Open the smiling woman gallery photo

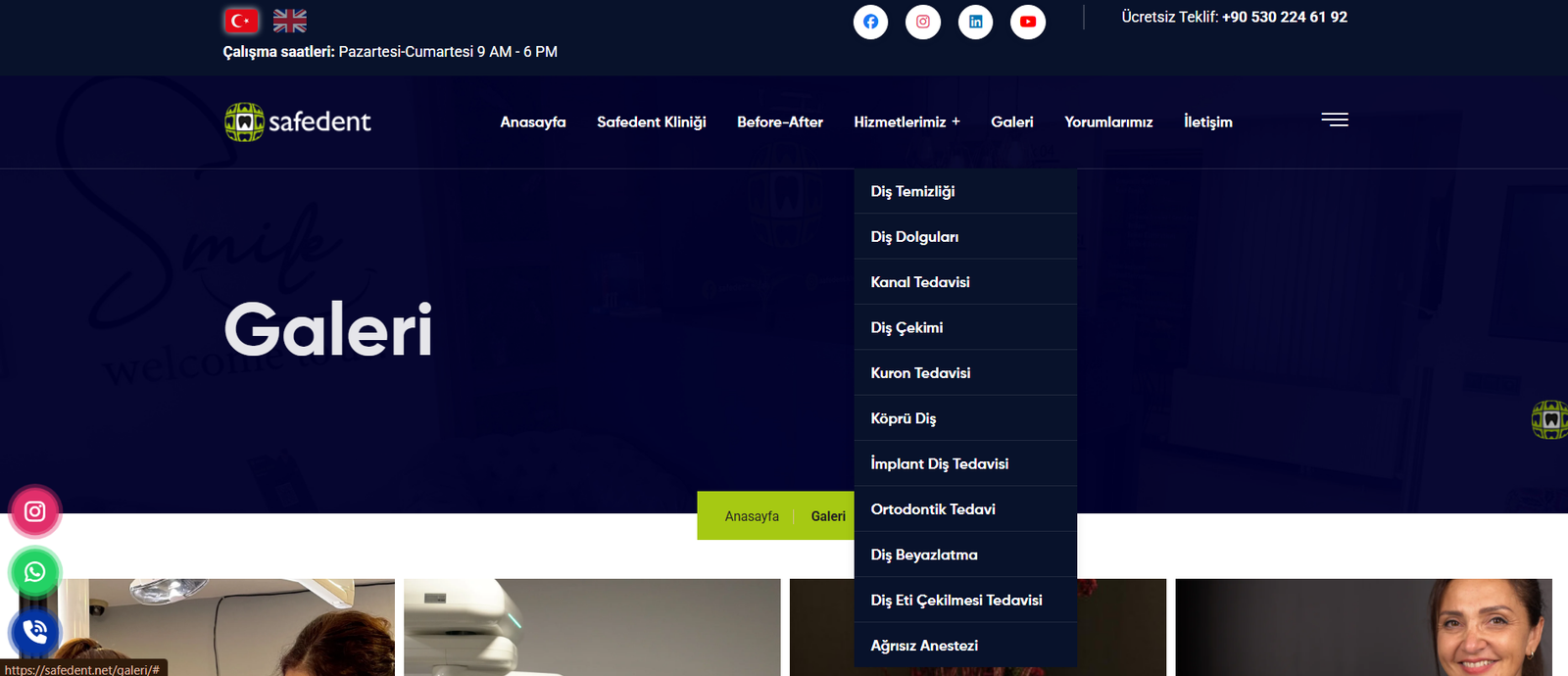click(x=1362, y=627)
